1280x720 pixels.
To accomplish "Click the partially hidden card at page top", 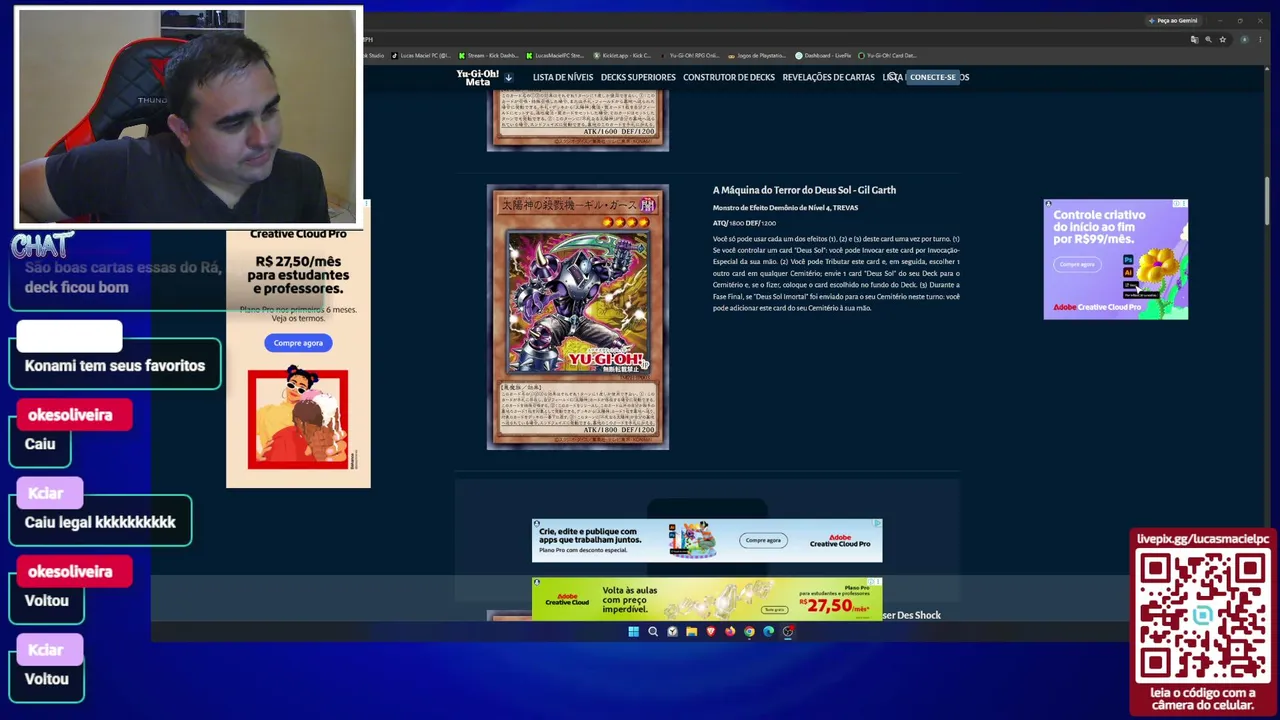I will (x=578, y=121).
